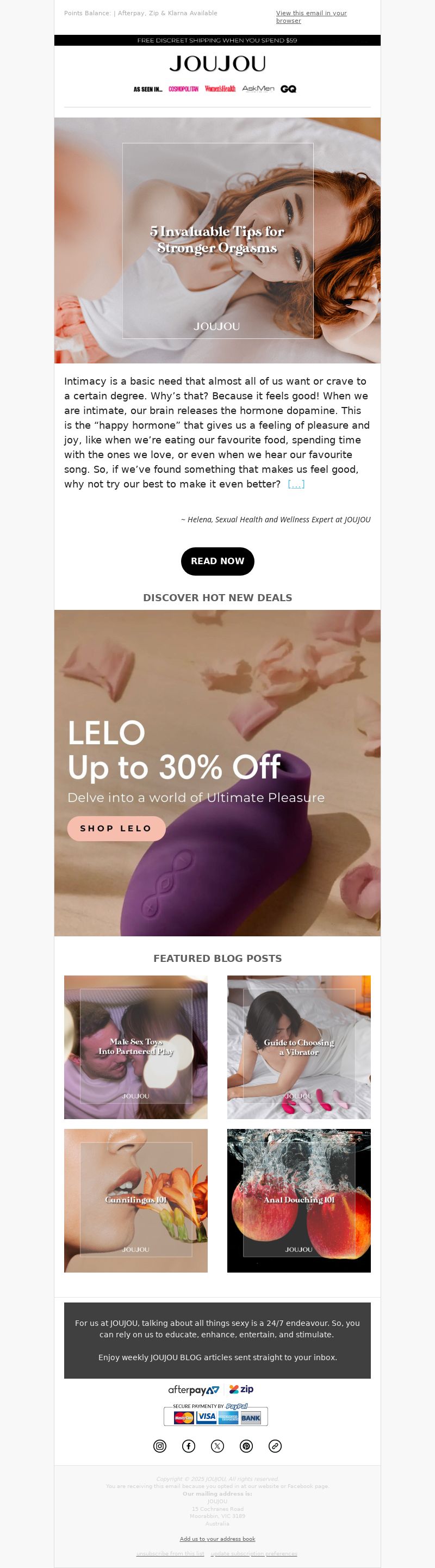Click Add us to your address book
Image resolution: width=435 pixels, height=1568 pixels.
tap(217, 1539)
